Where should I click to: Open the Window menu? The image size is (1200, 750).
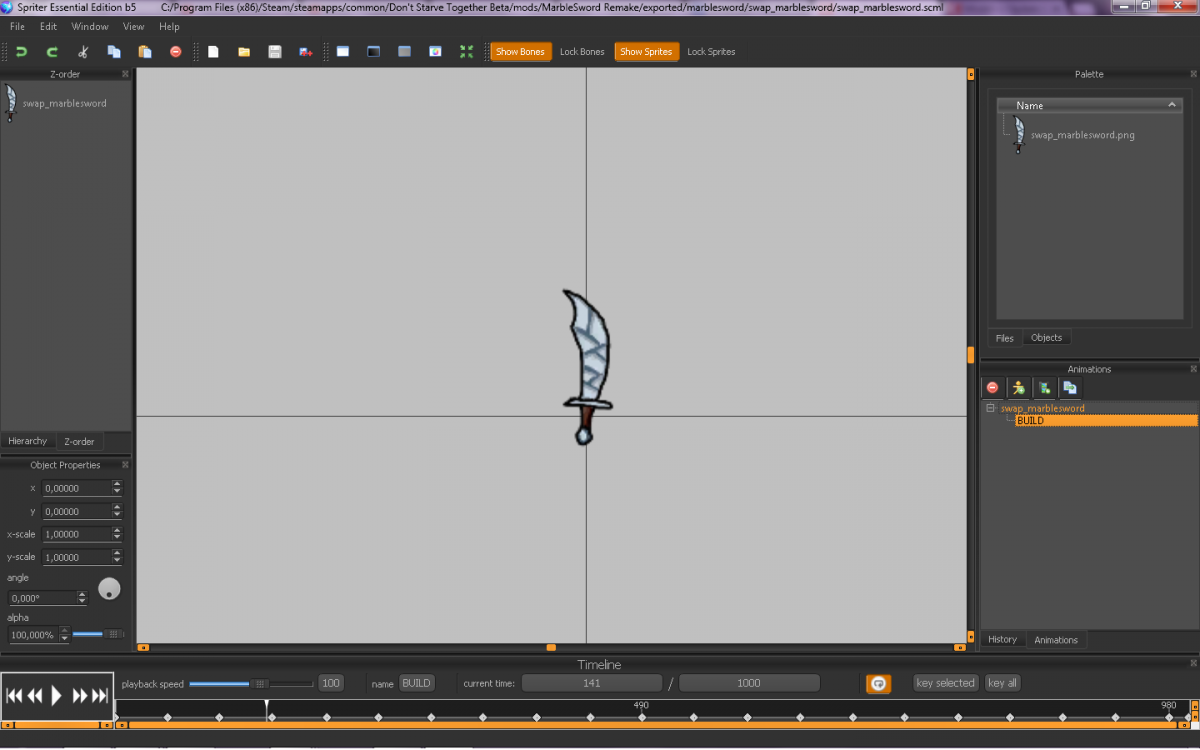[90, 26]
